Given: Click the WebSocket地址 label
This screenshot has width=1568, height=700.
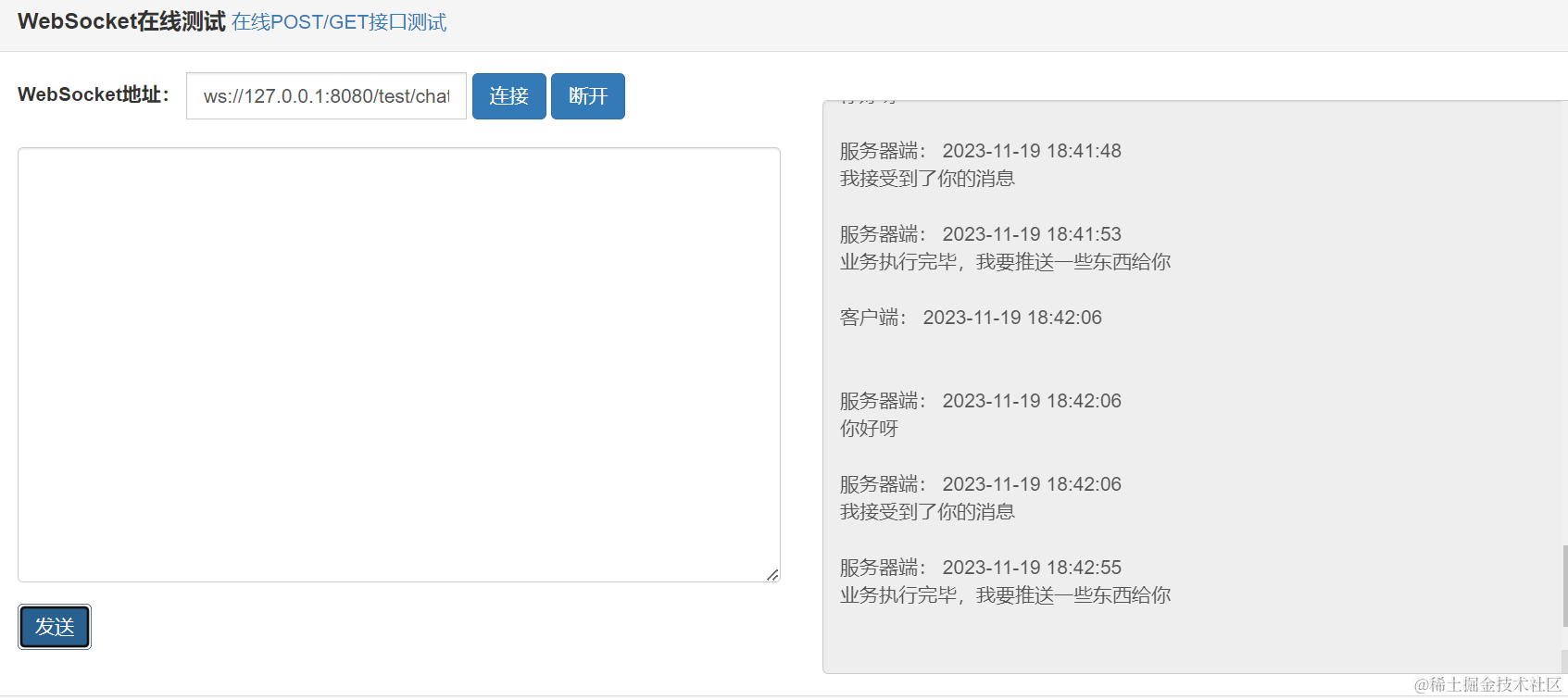Looking at the screenshot, I should [94, 94].
